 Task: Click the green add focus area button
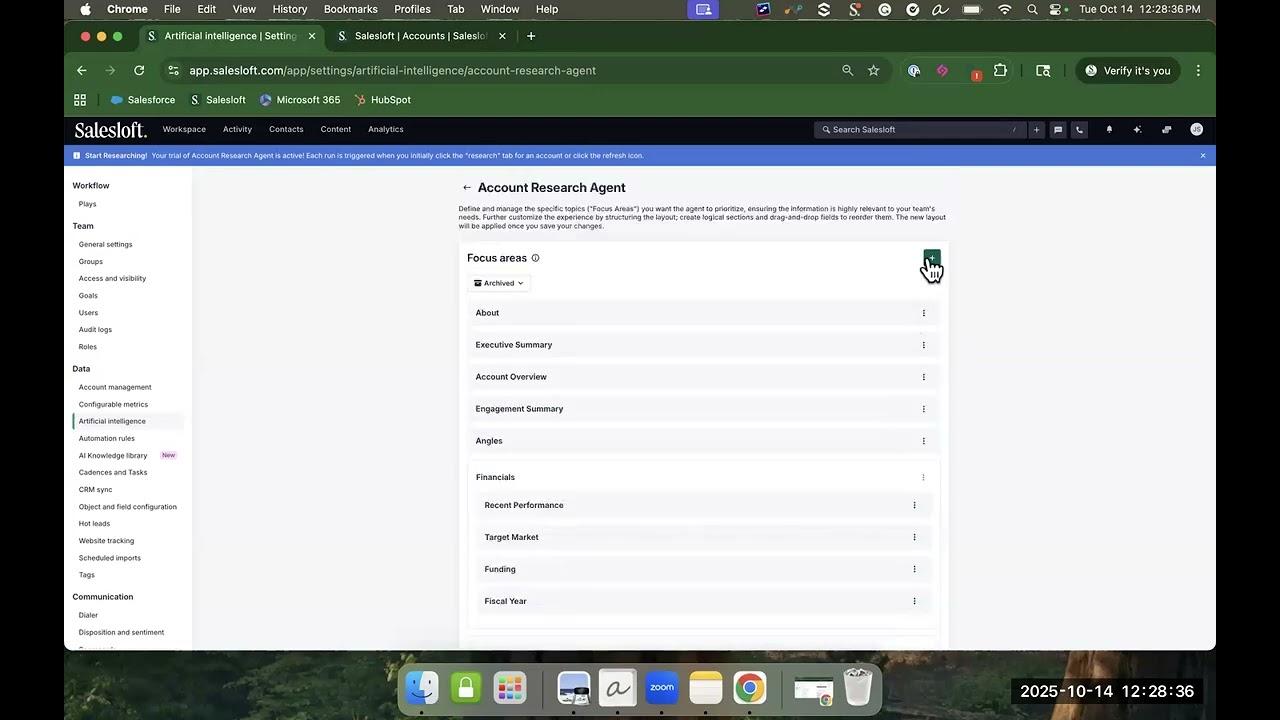[931, 258]
